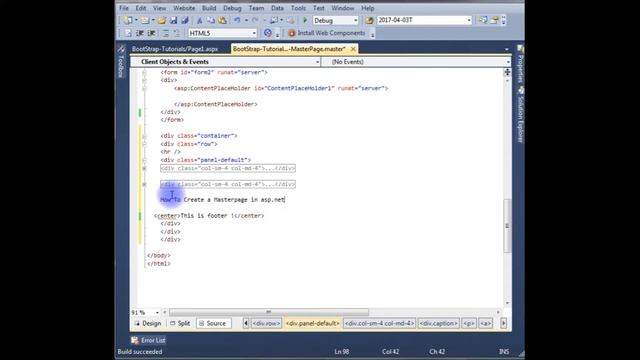Click the split-view handle above vertical scrollbar
Image resolution: width=640 pixels, height=360 pixels.
pos(507,72)
